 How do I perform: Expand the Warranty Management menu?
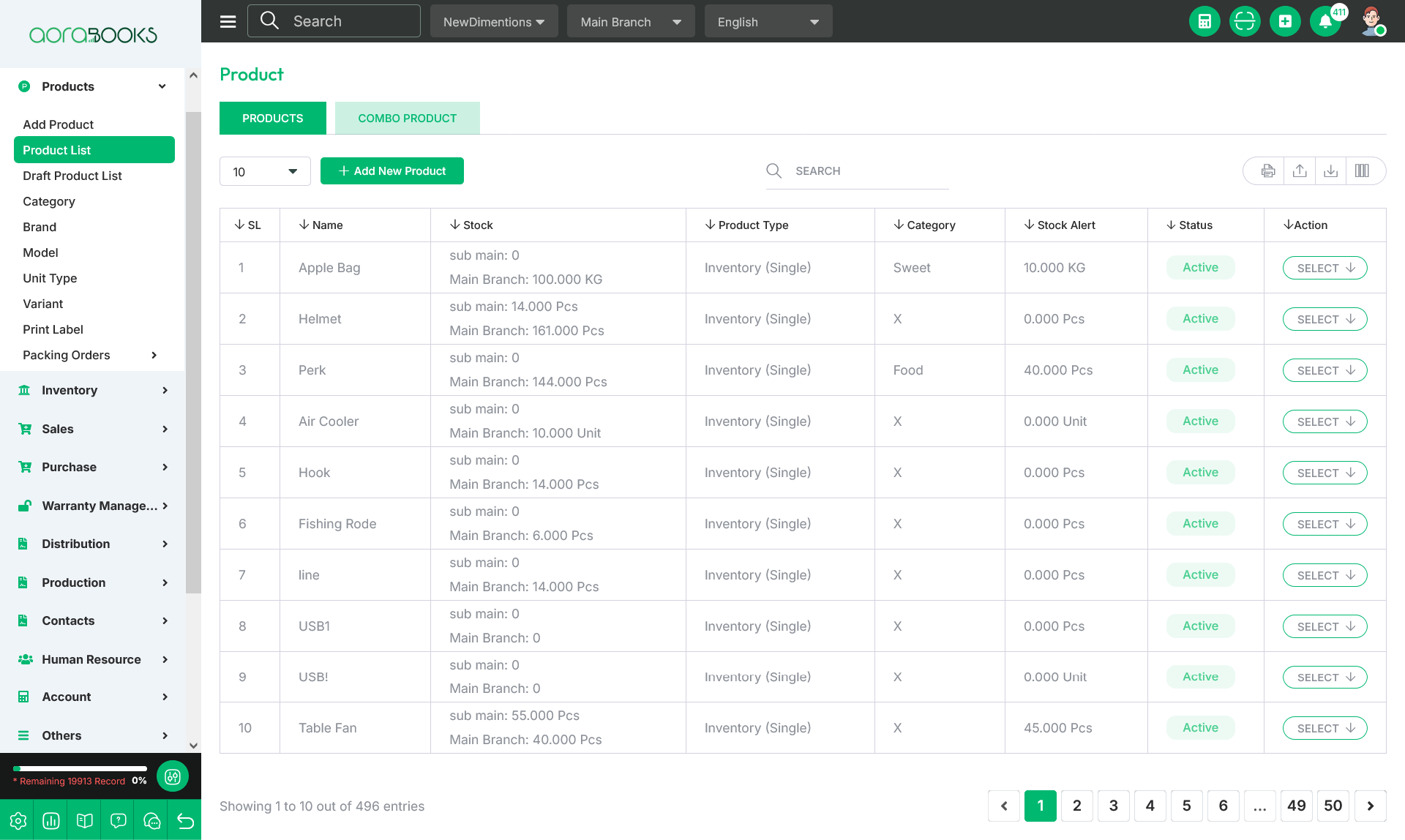coord(93,506)
